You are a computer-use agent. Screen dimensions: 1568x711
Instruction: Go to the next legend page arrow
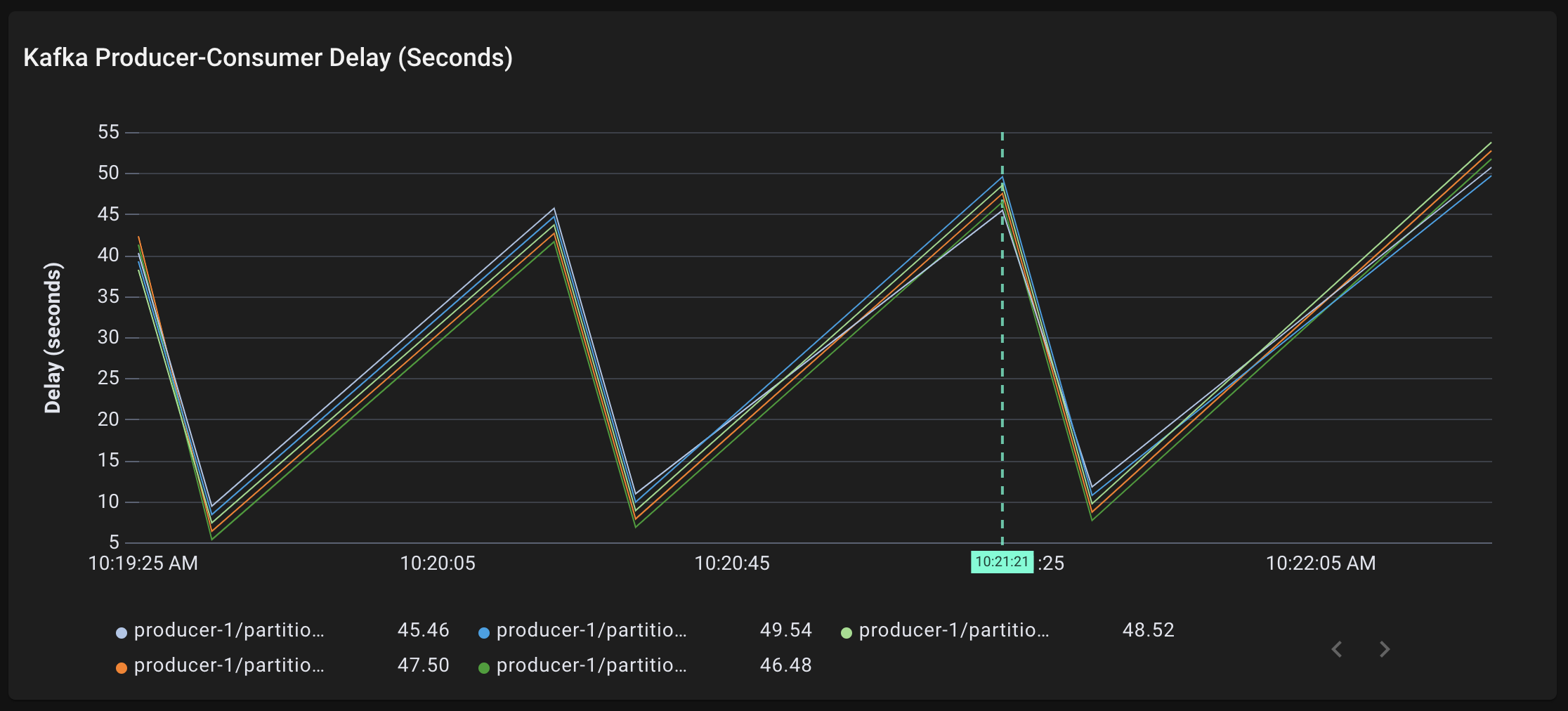tap(1384, 649)
